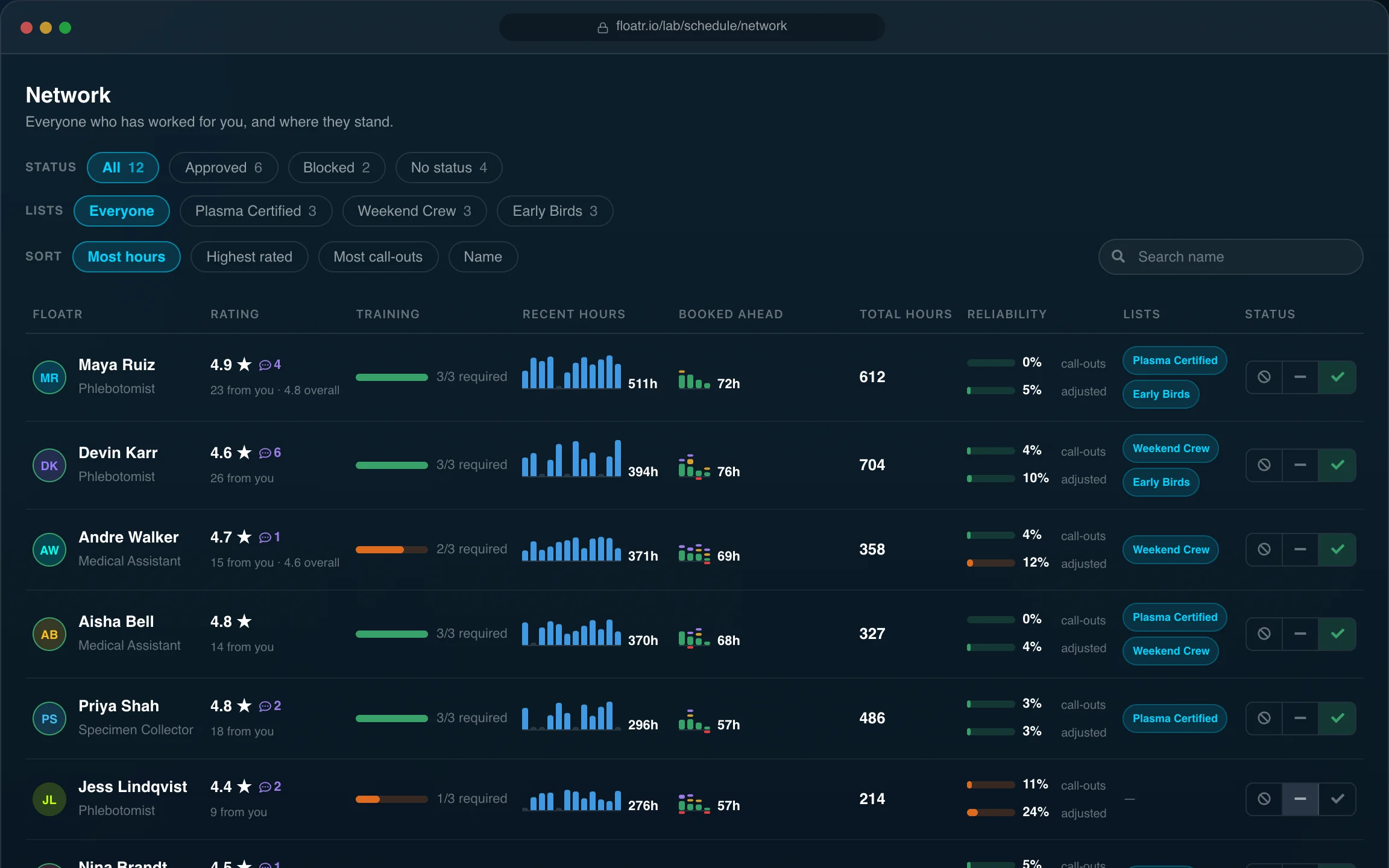Open Andre Walker's AW avatar
The height and width of the screenshot is (868, 1389).
(49, 550)
